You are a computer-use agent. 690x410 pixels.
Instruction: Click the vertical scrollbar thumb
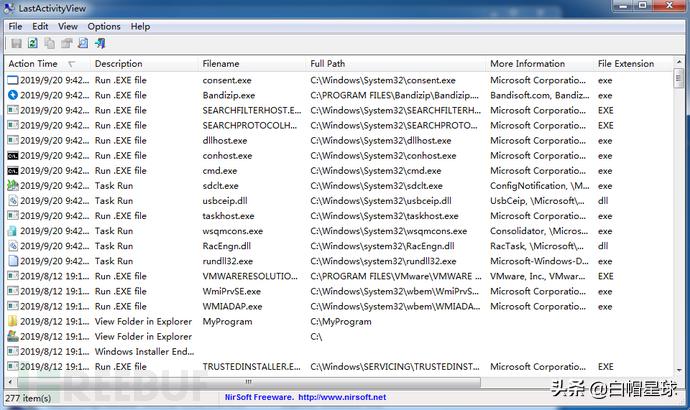click(678, 78)
